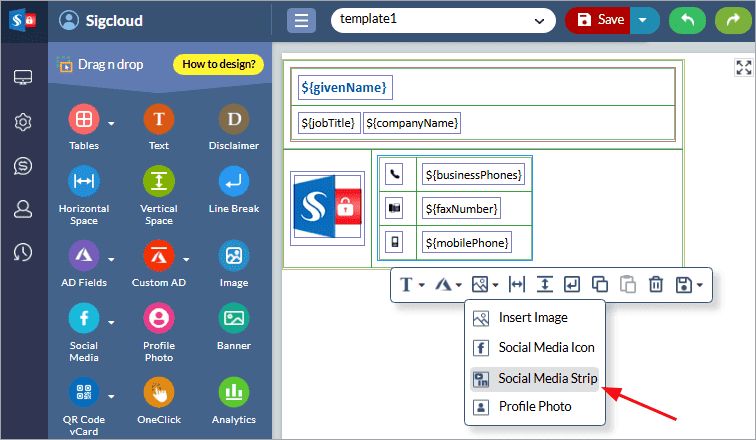
Task: Expand the Tables dropdown arrow
Action: pyautogui.click(x=111, y=123)
